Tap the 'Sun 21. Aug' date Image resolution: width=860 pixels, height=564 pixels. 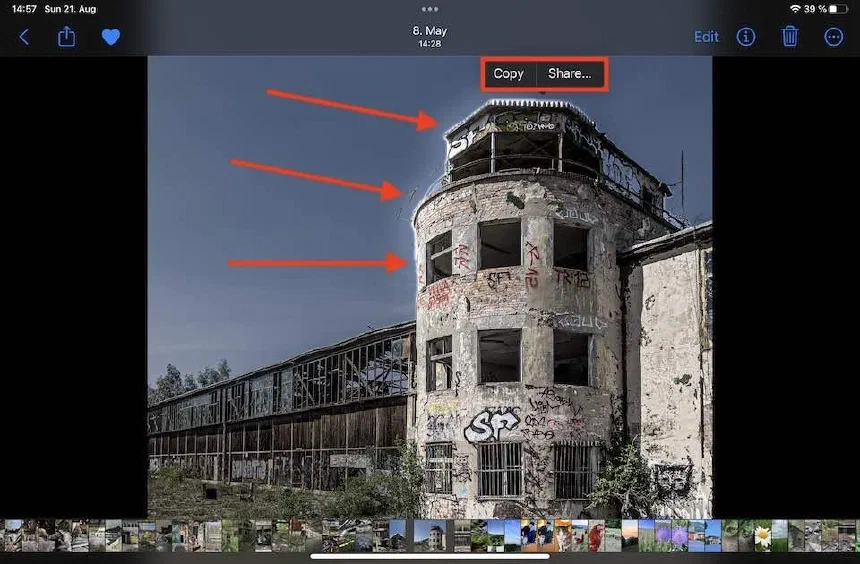pos(70,9)
